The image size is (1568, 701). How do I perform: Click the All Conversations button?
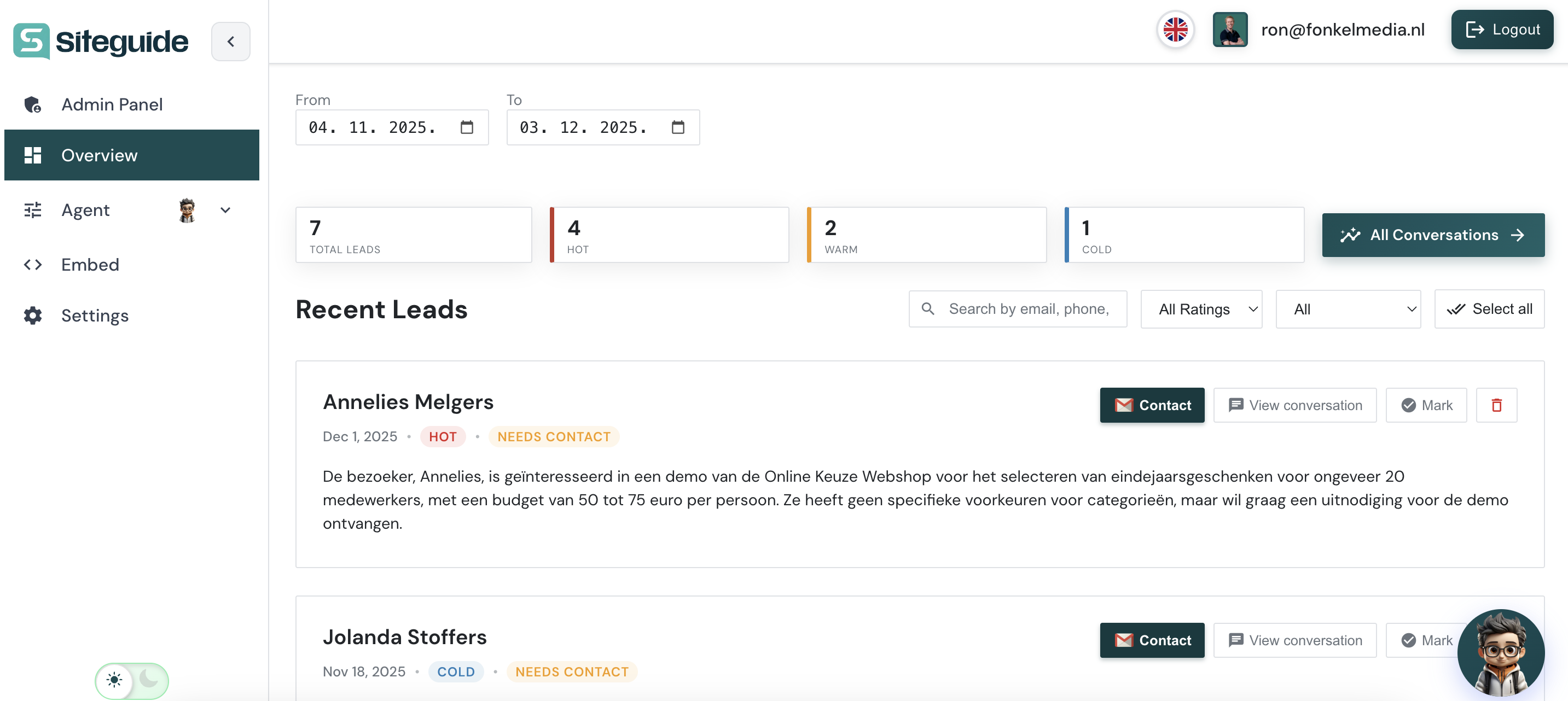tap(1433, 235)
